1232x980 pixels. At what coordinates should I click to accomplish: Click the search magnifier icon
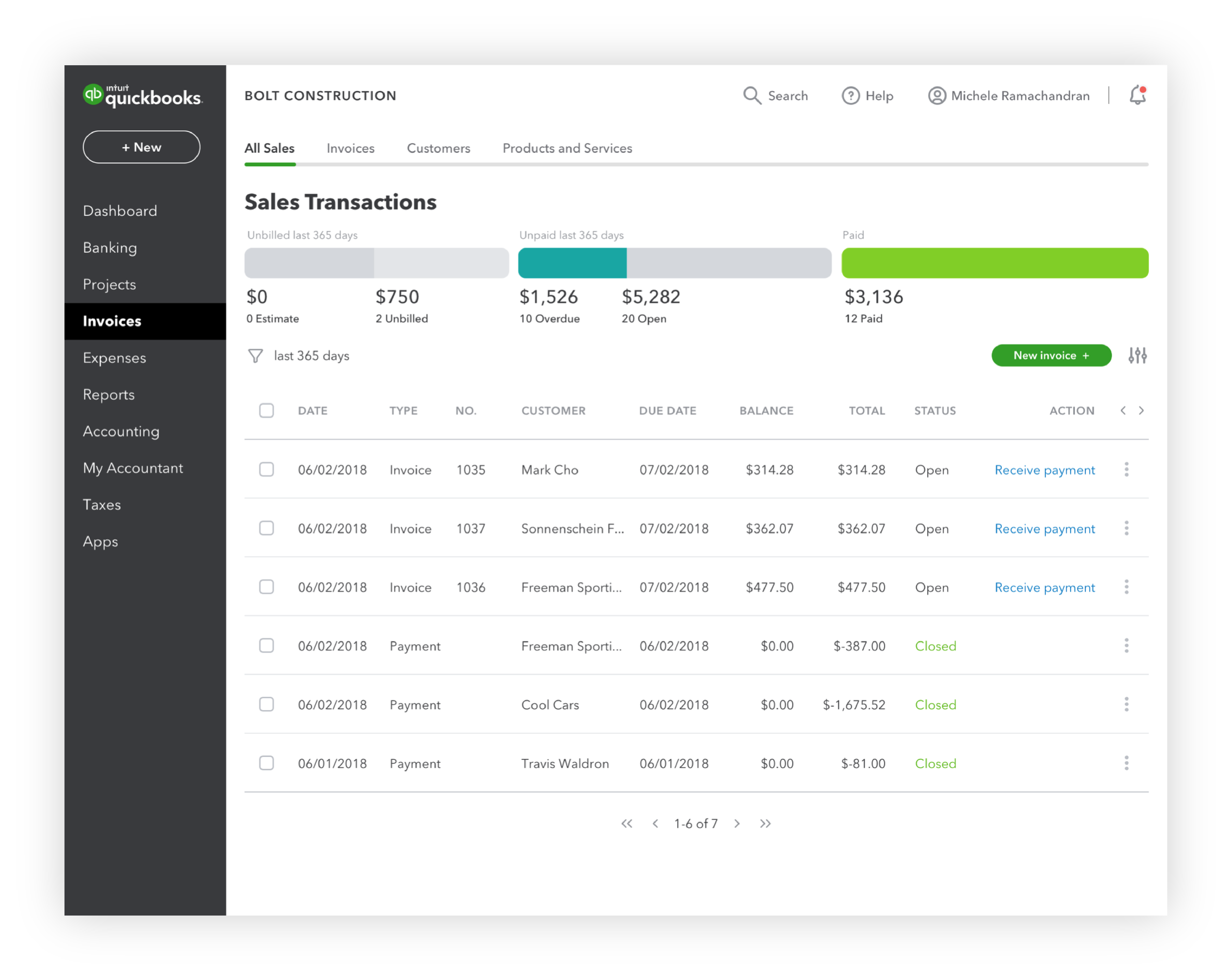[x=751, y=95]
